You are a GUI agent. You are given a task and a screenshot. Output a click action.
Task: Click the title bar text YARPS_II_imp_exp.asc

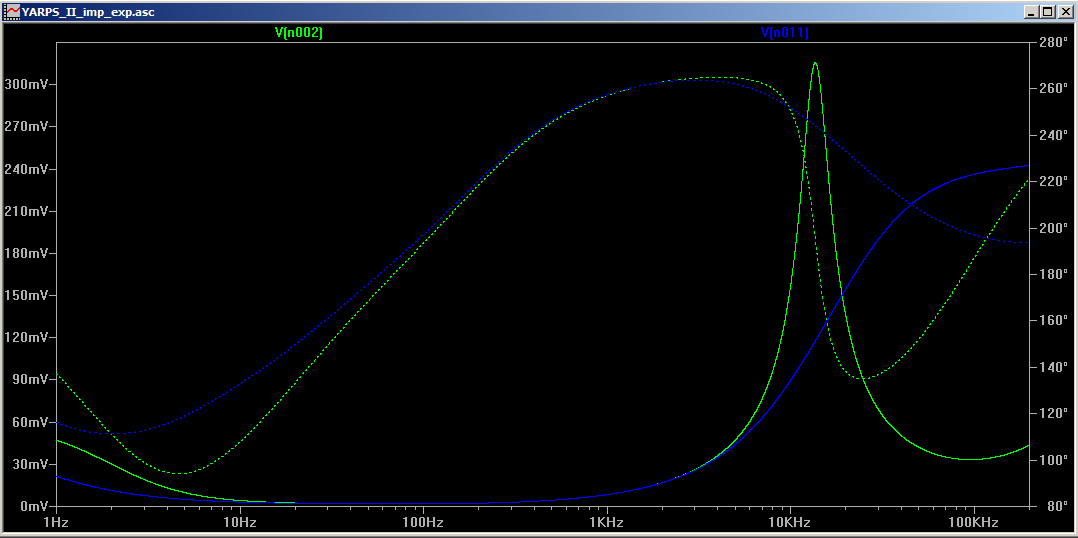[88, 12]
